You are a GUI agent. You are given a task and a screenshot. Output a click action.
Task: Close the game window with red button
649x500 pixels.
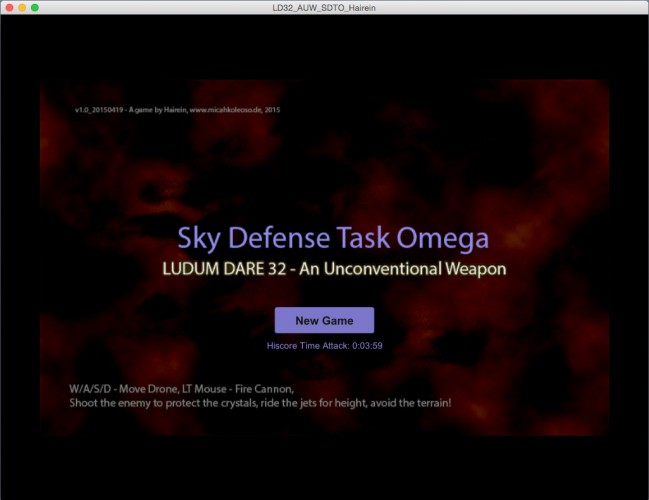9,7
